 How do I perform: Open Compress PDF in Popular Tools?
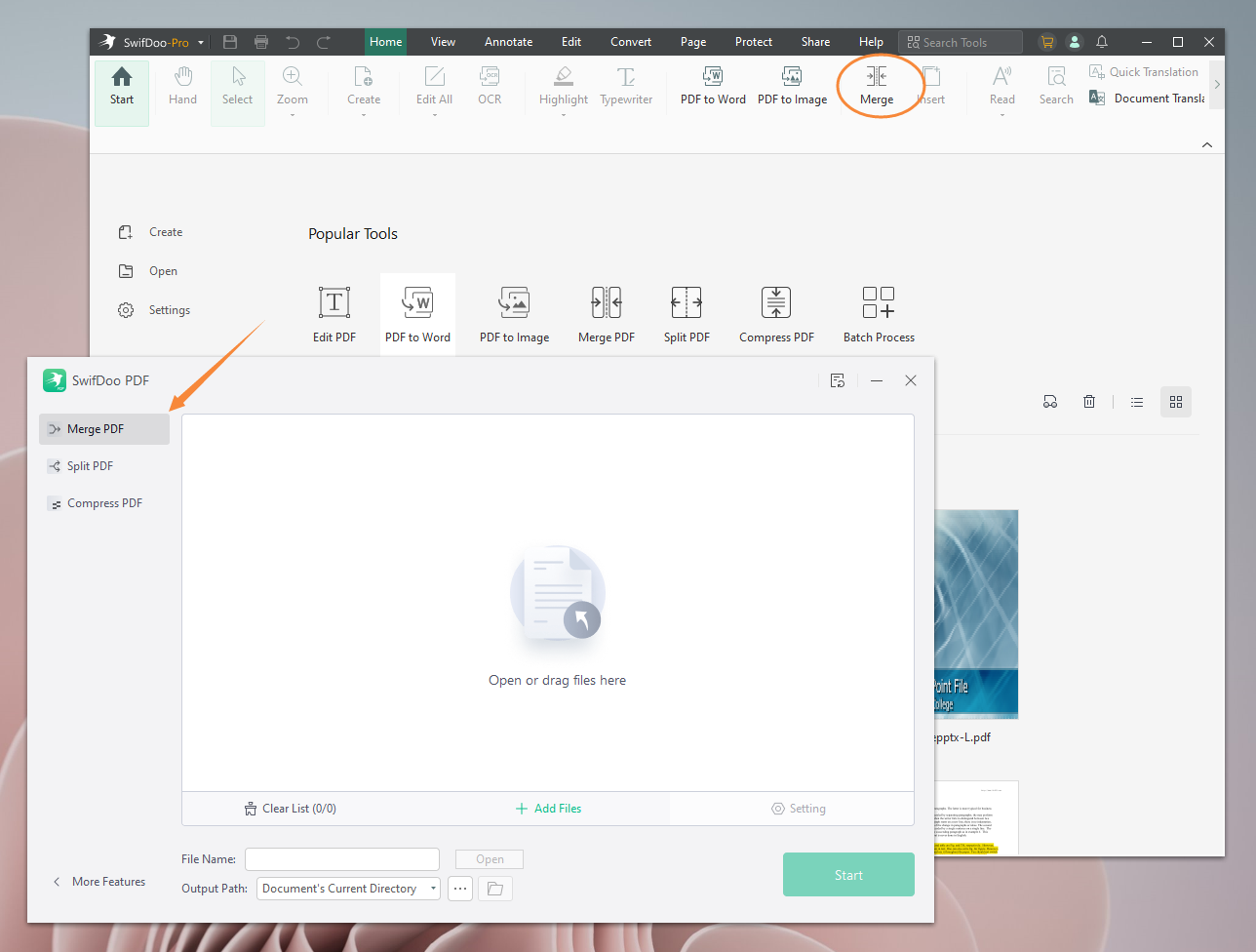(x=776, y=314)
